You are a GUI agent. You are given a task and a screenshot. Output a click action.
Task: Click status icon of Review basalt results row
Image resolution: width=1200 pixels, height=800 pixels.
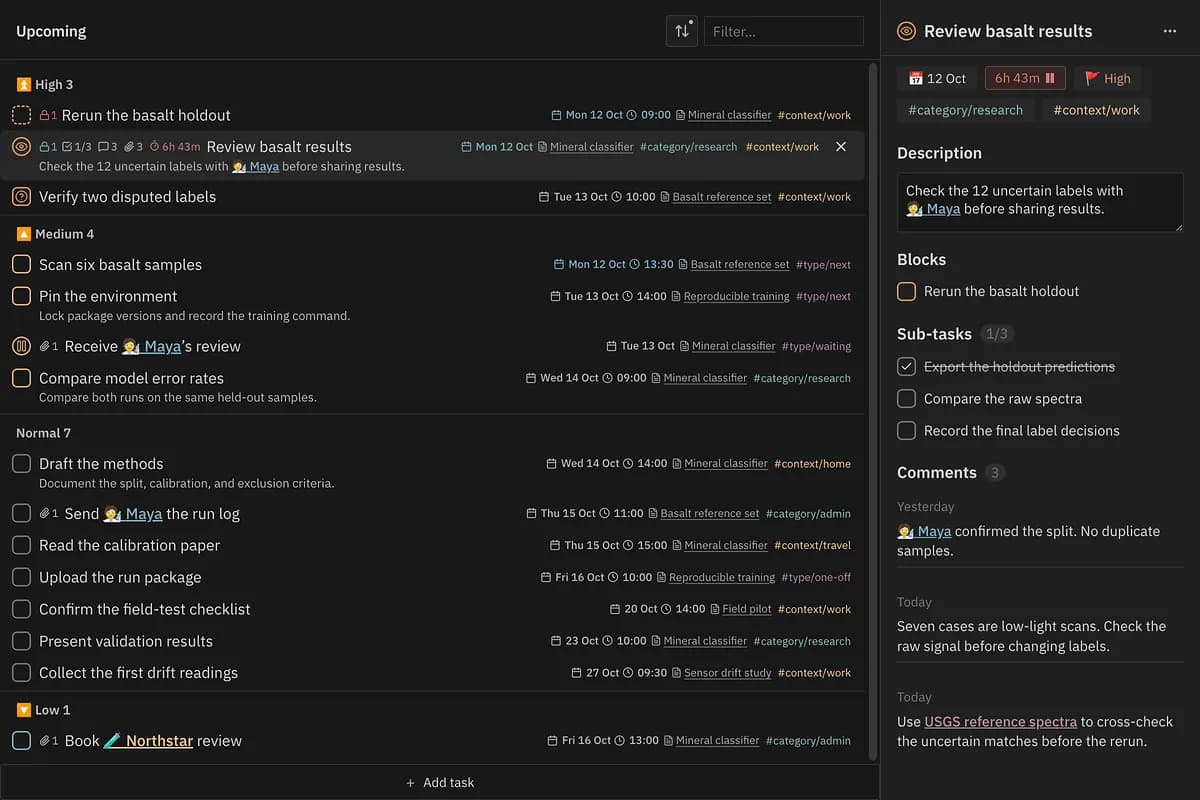pyautogui.click(x=21, y=147)
